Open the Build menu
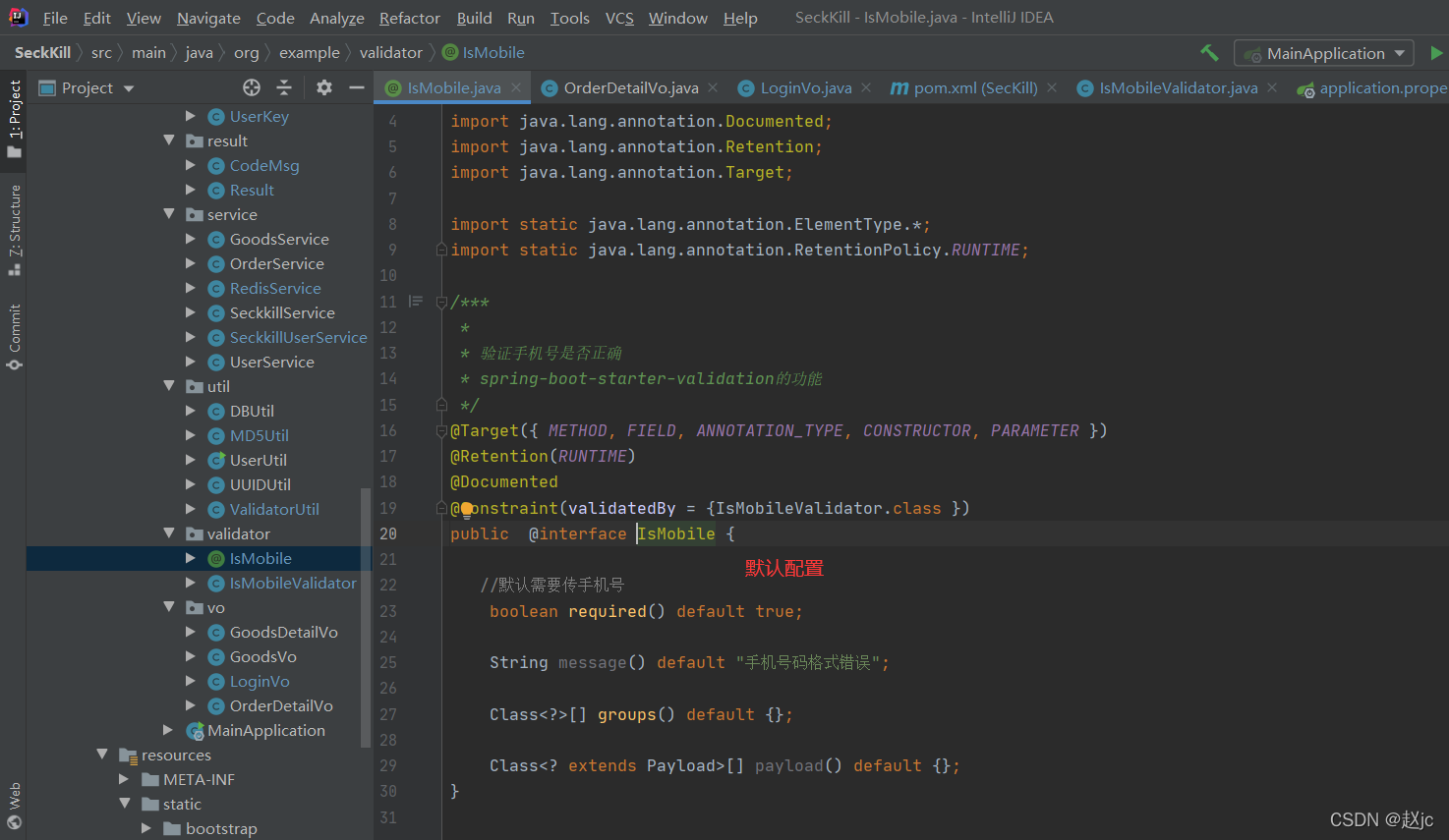The height and width of the screenshot is (840, 1449). coord(474,18)
